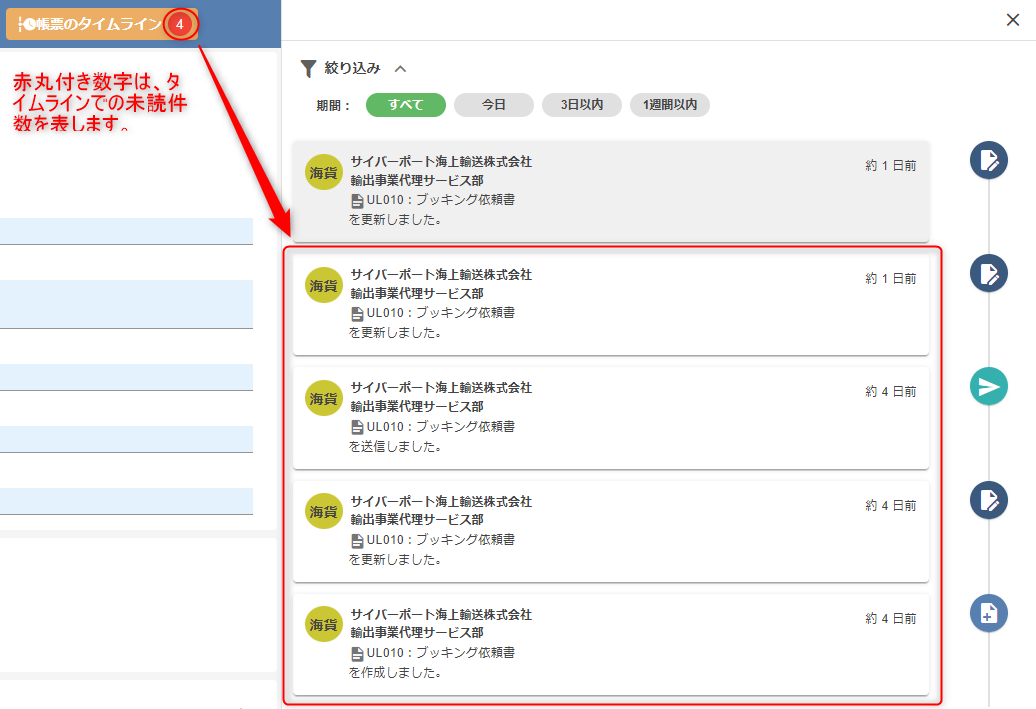Screen dimensions: 1036x709
Task: Open the UL010 ブッキング依頼書 link in the 作成しました entry
Action: tap(440, 653)
